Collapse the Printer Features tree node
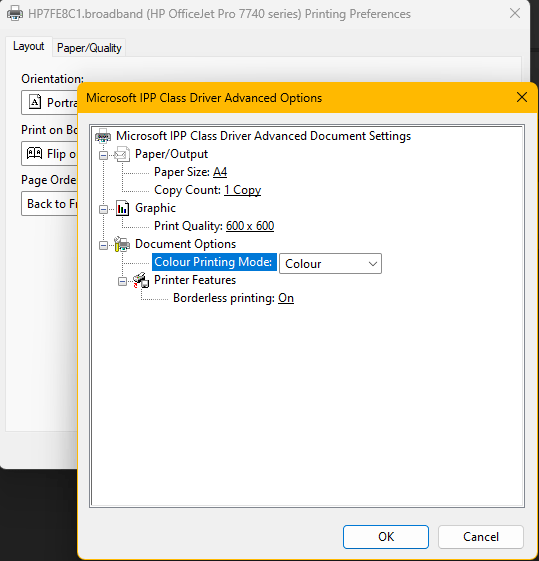 pyautogui.click(x=122, y=282)
